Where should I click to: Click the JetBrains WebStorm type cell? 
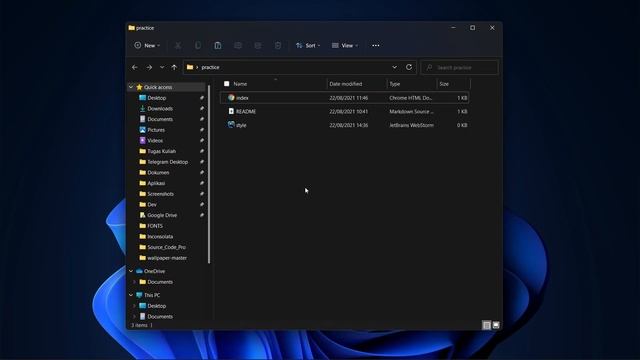point(411,125)
